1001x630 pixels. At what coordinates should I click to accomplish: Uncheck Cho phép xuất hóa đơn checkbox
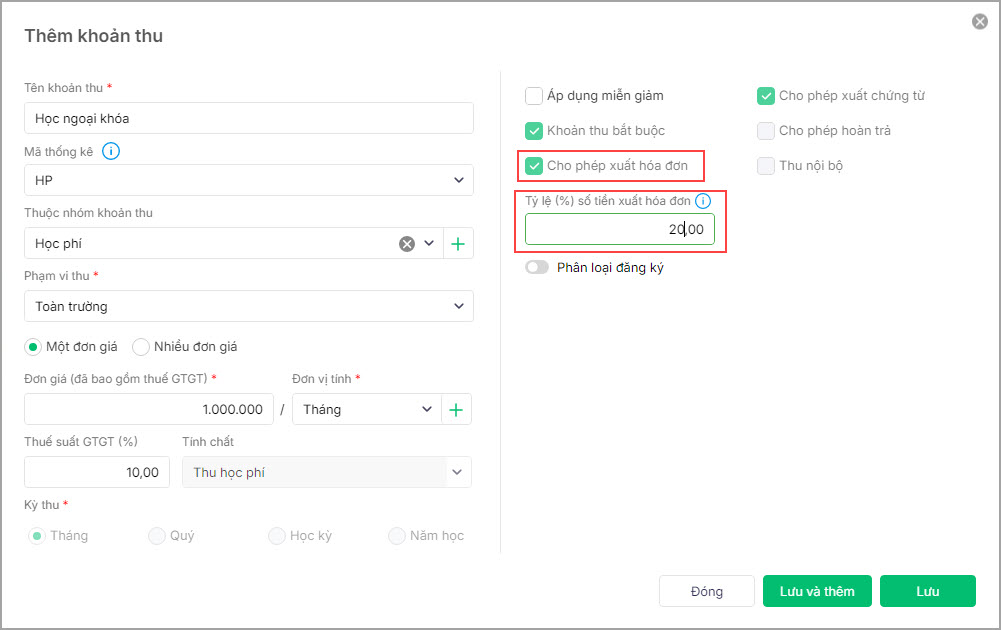pos(534,166)
